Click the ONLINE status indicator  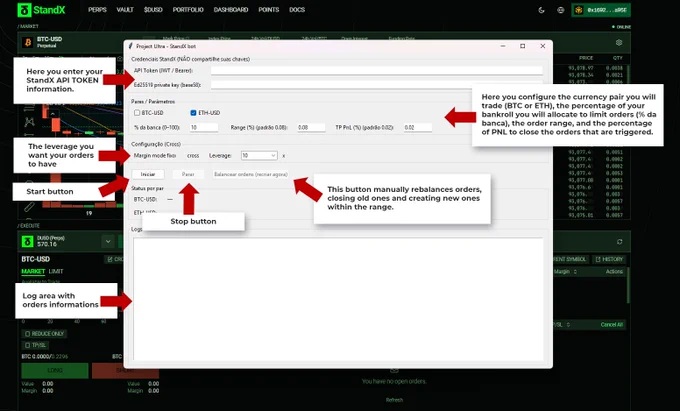click(621, 27)
